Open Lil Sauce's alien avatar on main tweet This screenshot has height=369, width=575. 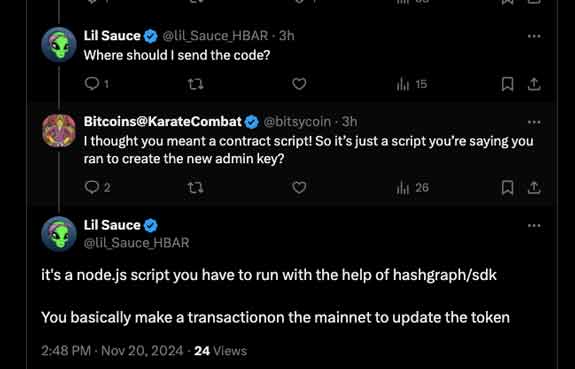[x=59, y=234]
